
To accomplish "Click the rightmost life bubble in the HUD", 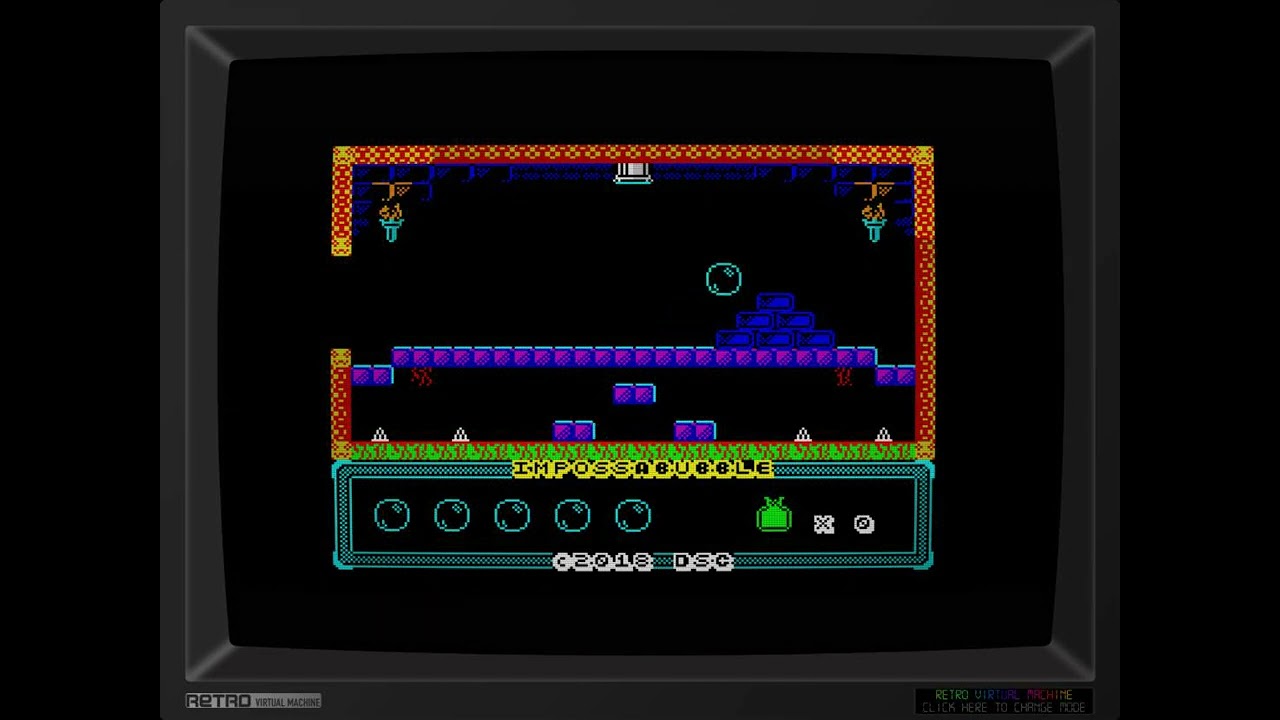I will click(x=632, y=516).
